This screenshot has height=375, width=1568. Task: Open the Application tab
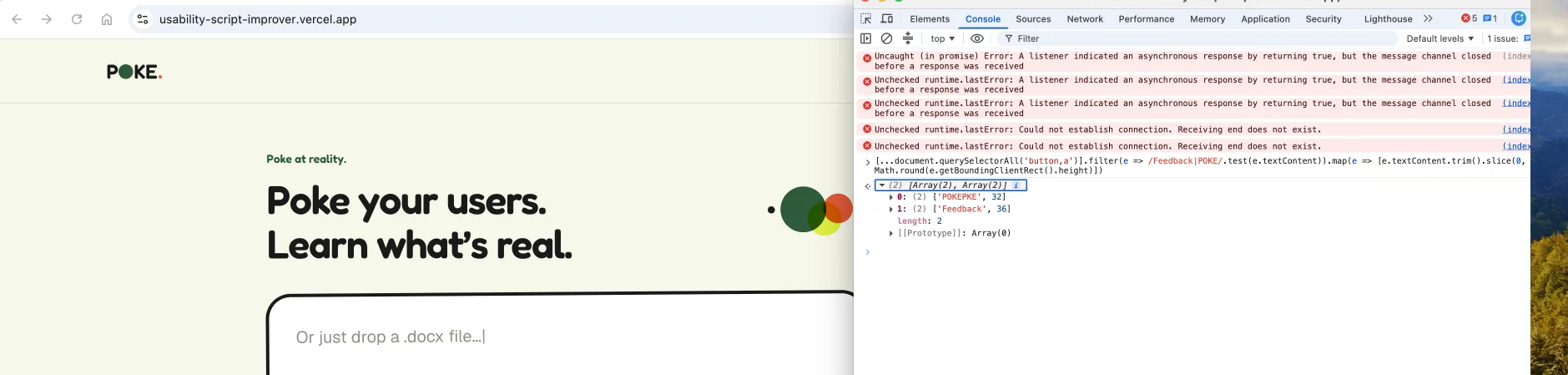pos(1265,18)
